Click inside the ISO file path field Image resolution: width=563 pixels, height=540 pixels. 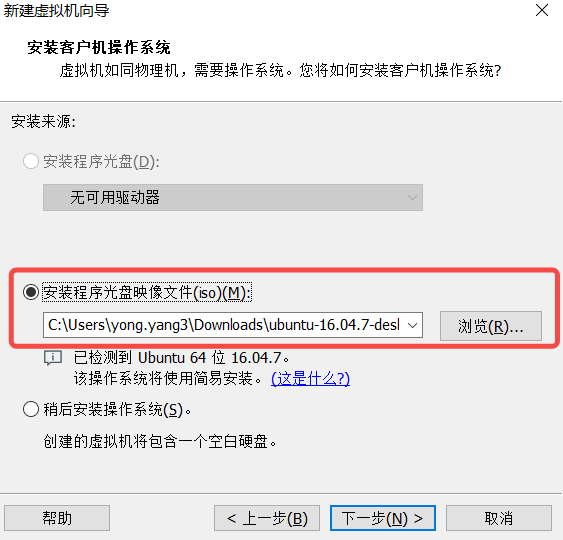tap(224, 325)
